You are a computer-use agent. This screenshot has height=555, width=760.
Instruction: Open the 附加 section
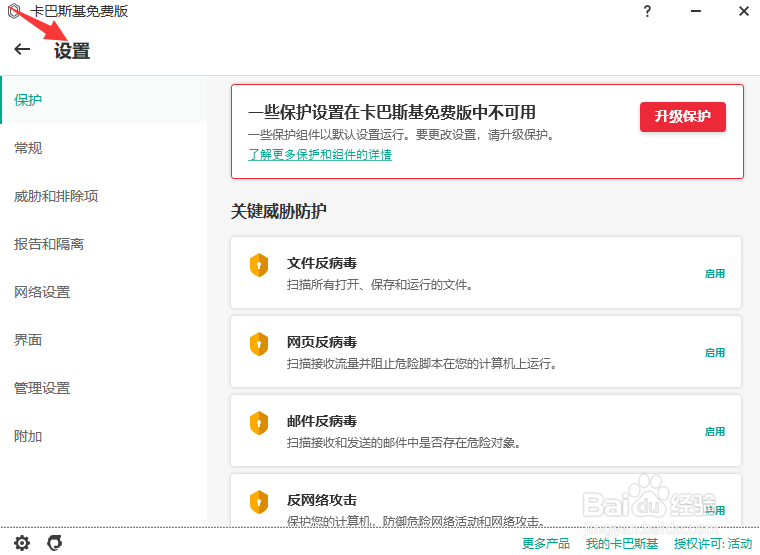[x=104, y=436]
